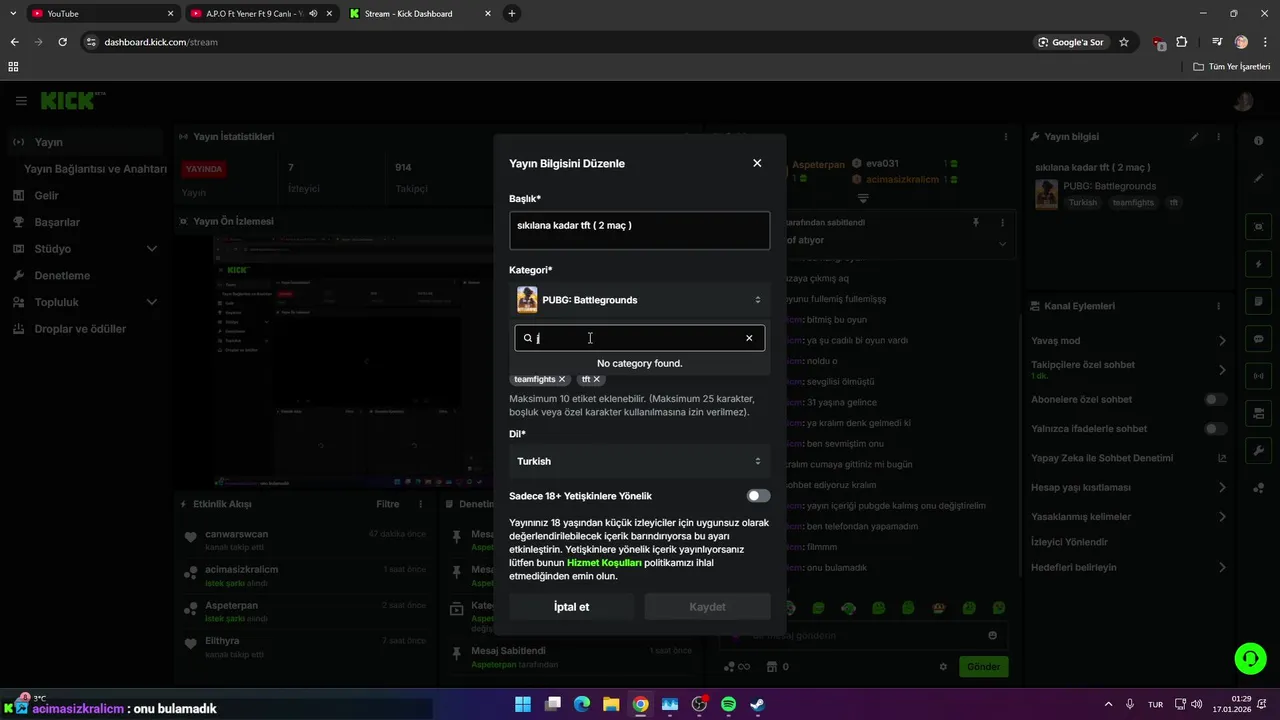Image resolution: width=1280 pixels, height=720 pixels.
Task: Bookmark this page with star icon
Action: click(1124, 42)
